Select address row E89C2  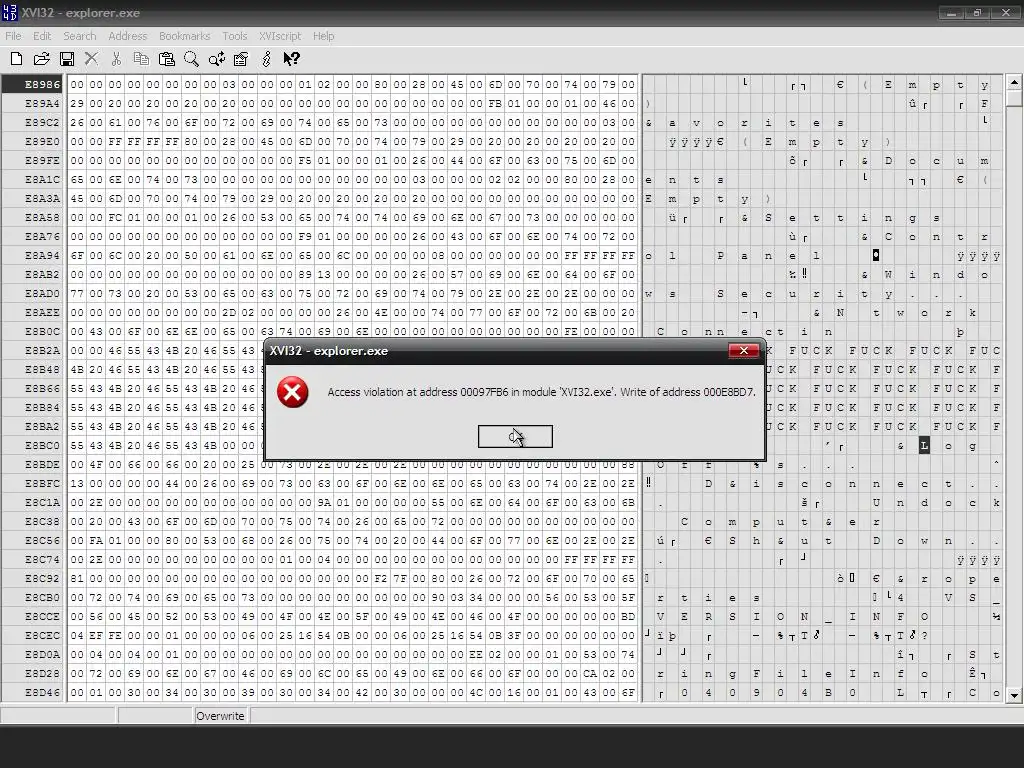point(34,122)
